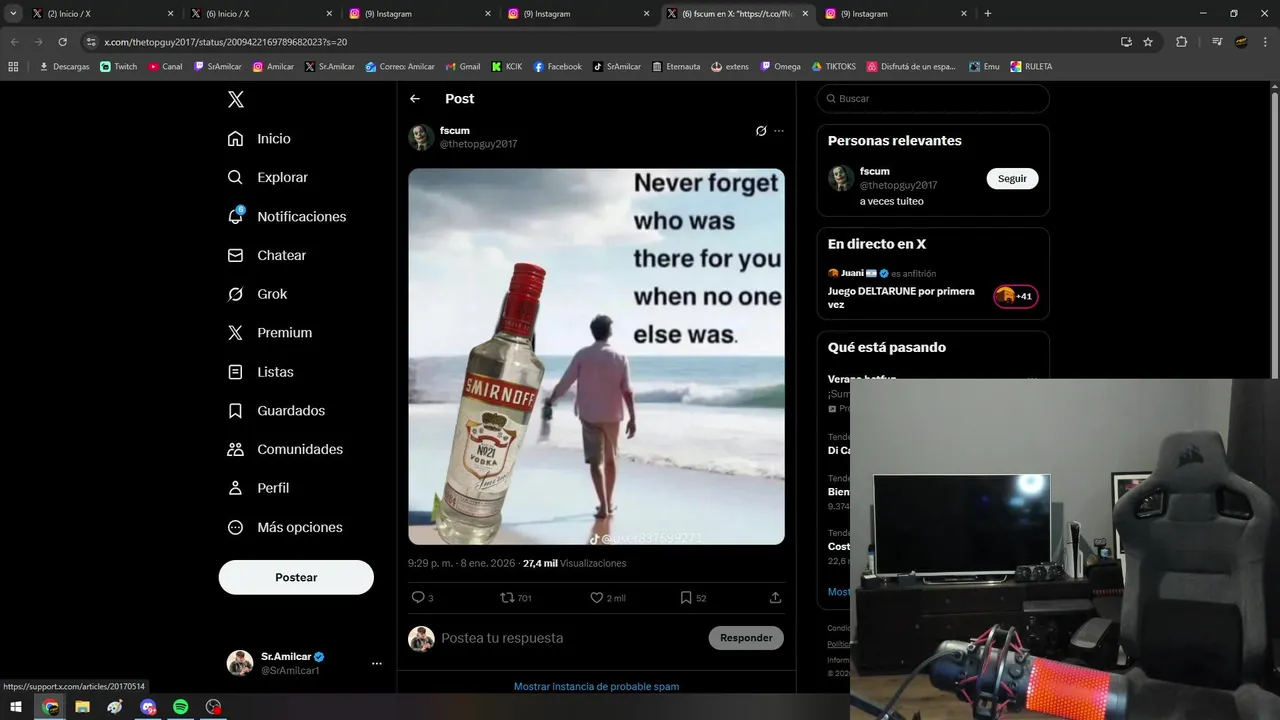Follow fscum with the Seguir button
Screen dimensions: 1280x720
(x=1012, y=178)
